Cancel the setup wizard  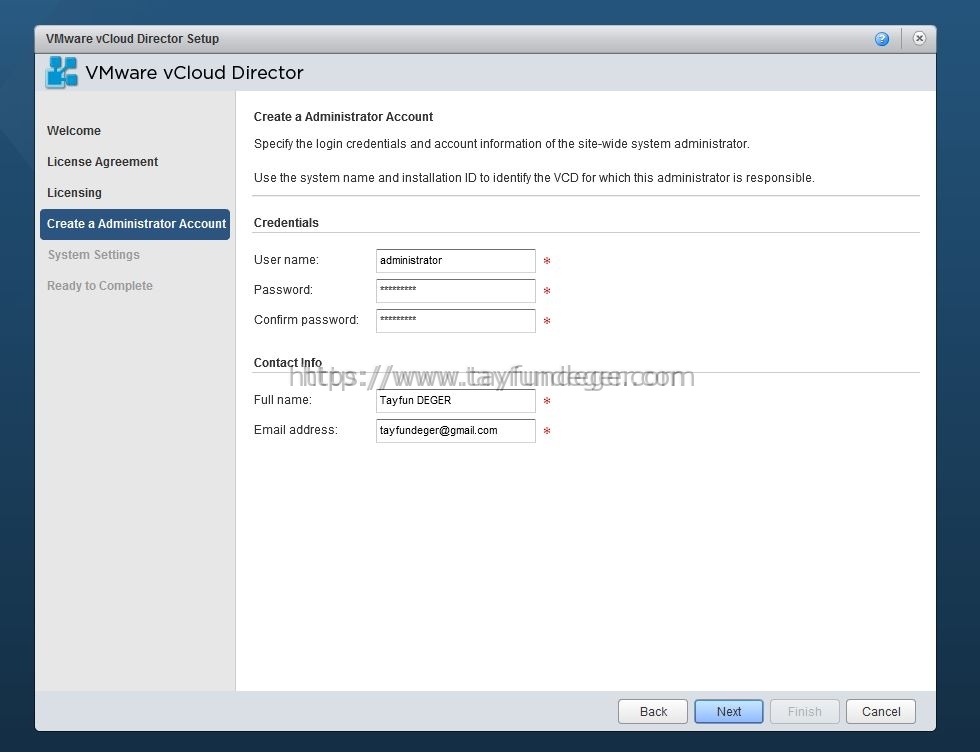(881, 711)
